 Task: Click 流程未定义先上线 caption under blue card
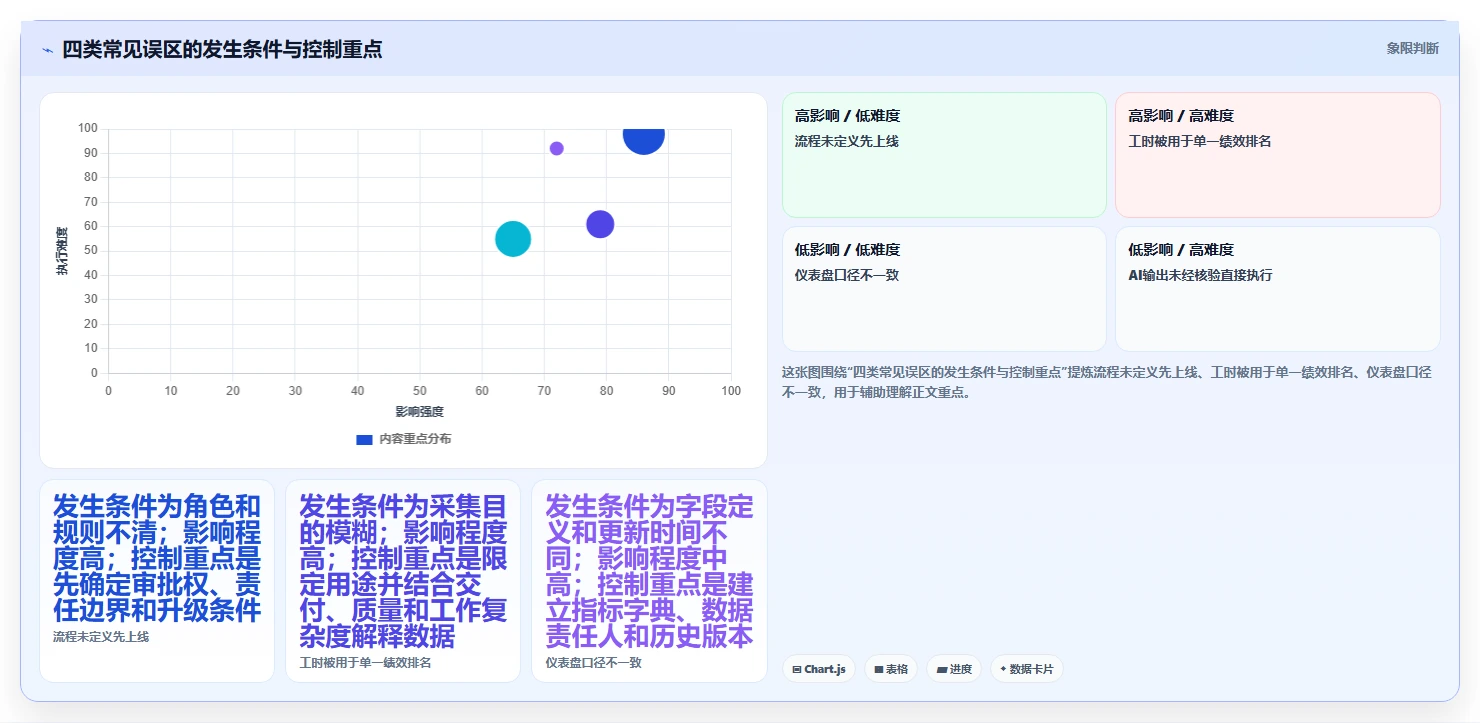pos(101,636)
